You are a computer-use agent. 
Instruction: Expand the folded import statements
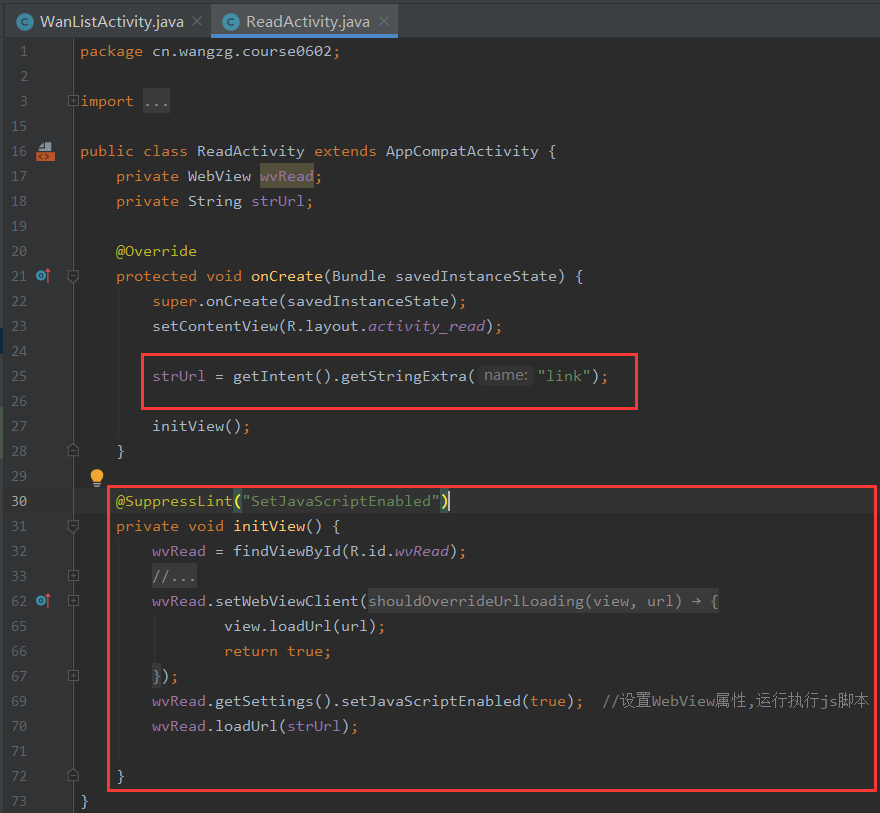point(73,100)
